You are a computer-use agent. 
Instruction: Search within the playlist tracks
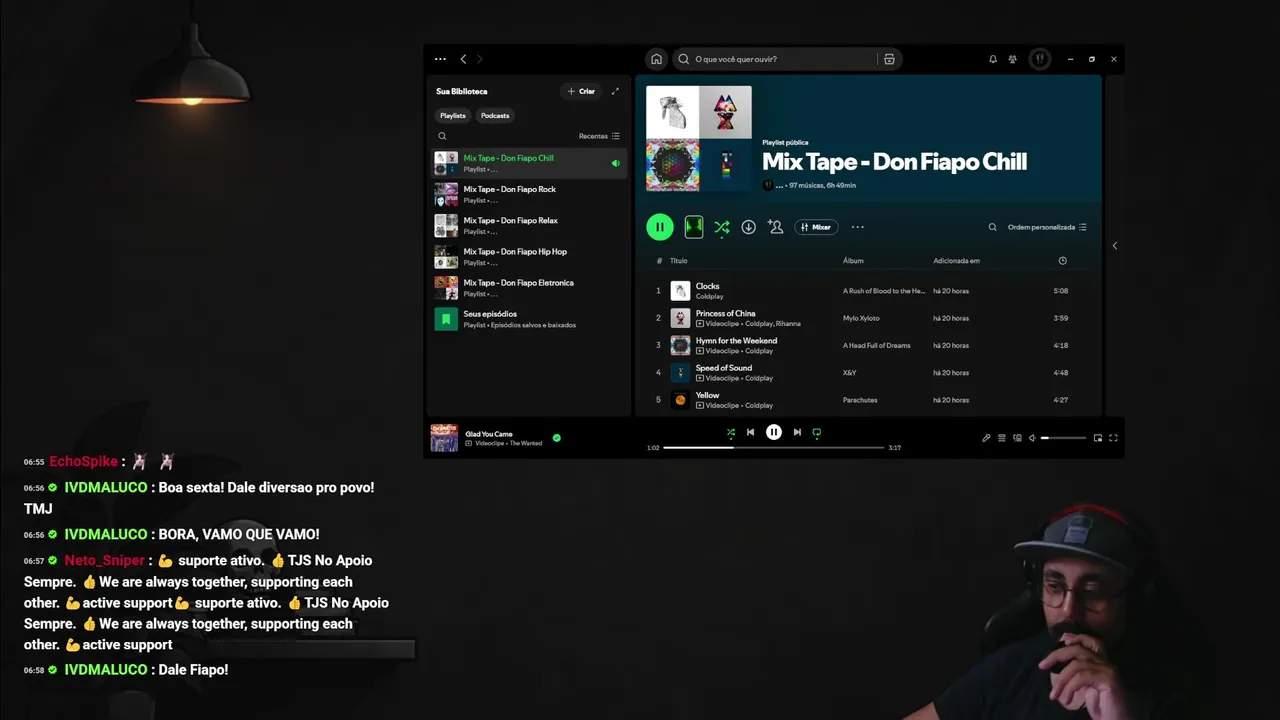[993, 227]
